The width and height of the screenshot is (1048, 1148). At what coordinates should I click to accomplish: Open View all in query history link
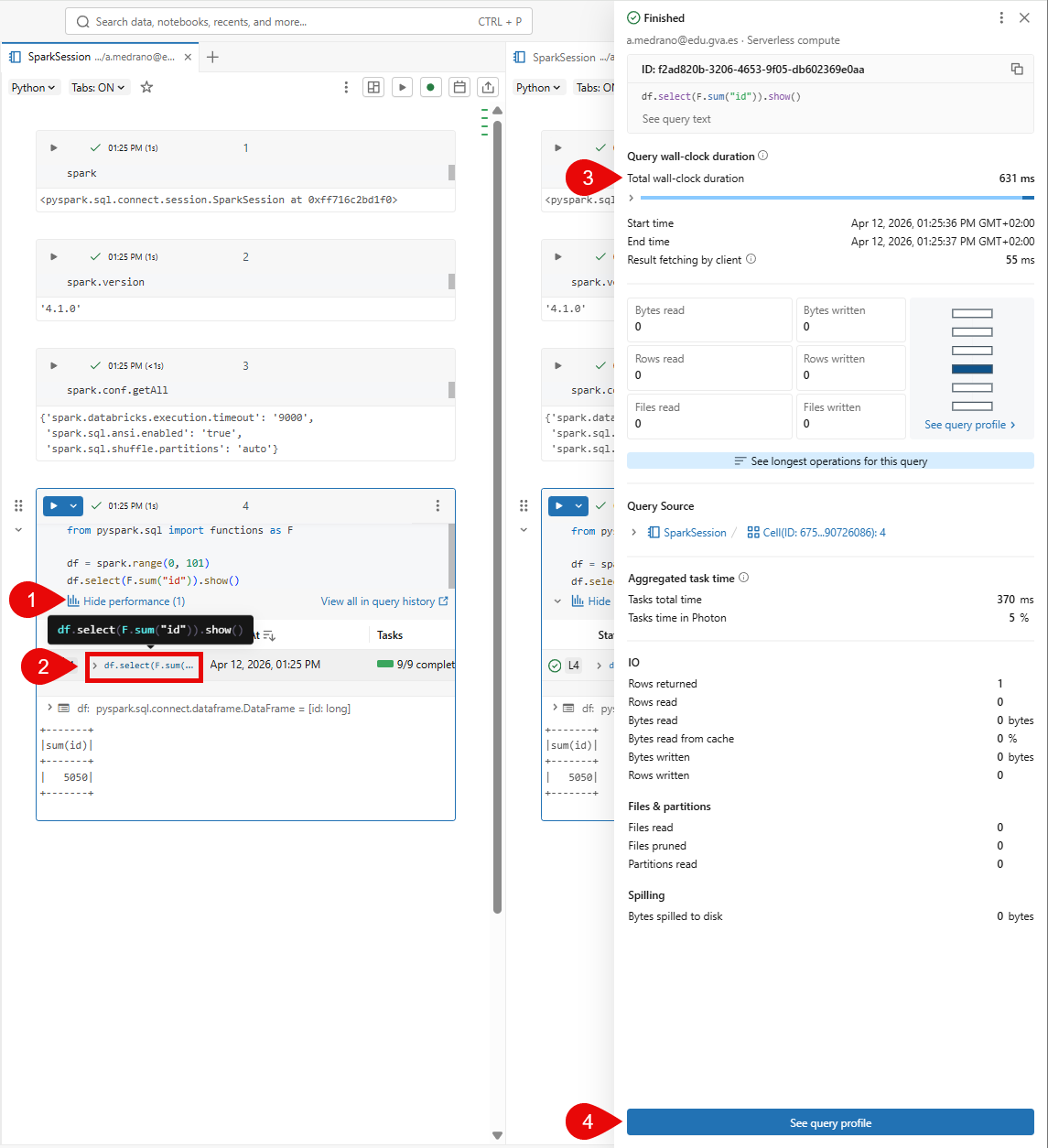[384, 601]
